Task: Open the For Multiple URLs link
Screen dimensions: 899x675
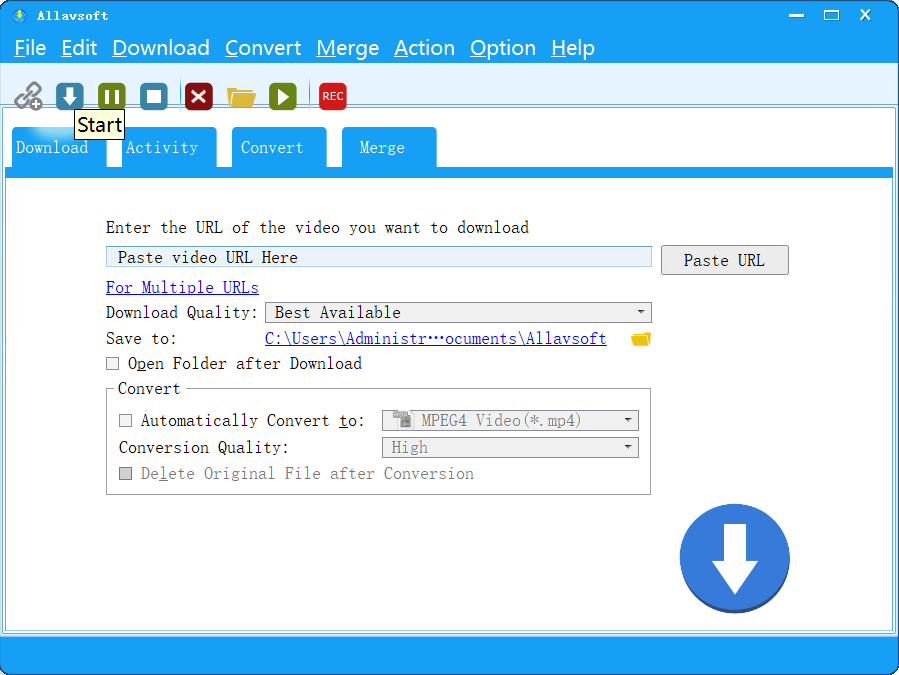Action: pyautogui.click(x=181, y=287)
